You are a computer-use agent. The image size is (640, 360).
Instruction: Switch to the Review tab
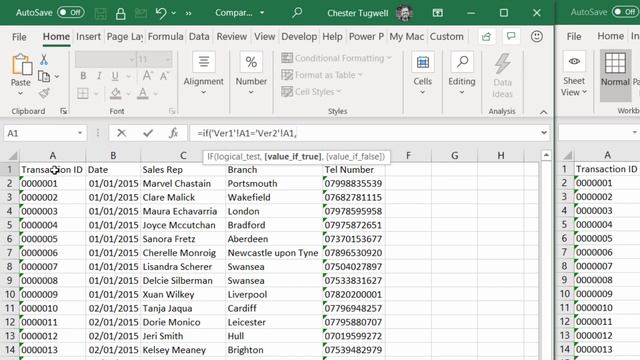point(231,36)
